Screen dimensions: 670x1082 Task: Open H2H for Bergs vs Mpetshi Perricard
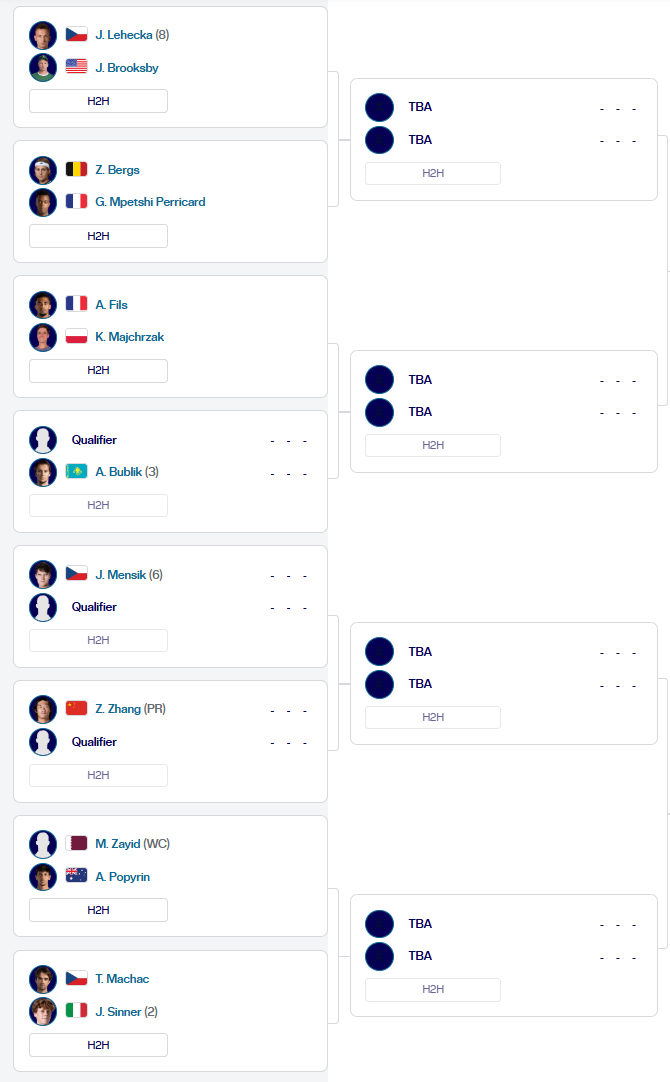(x=98, y=236)
